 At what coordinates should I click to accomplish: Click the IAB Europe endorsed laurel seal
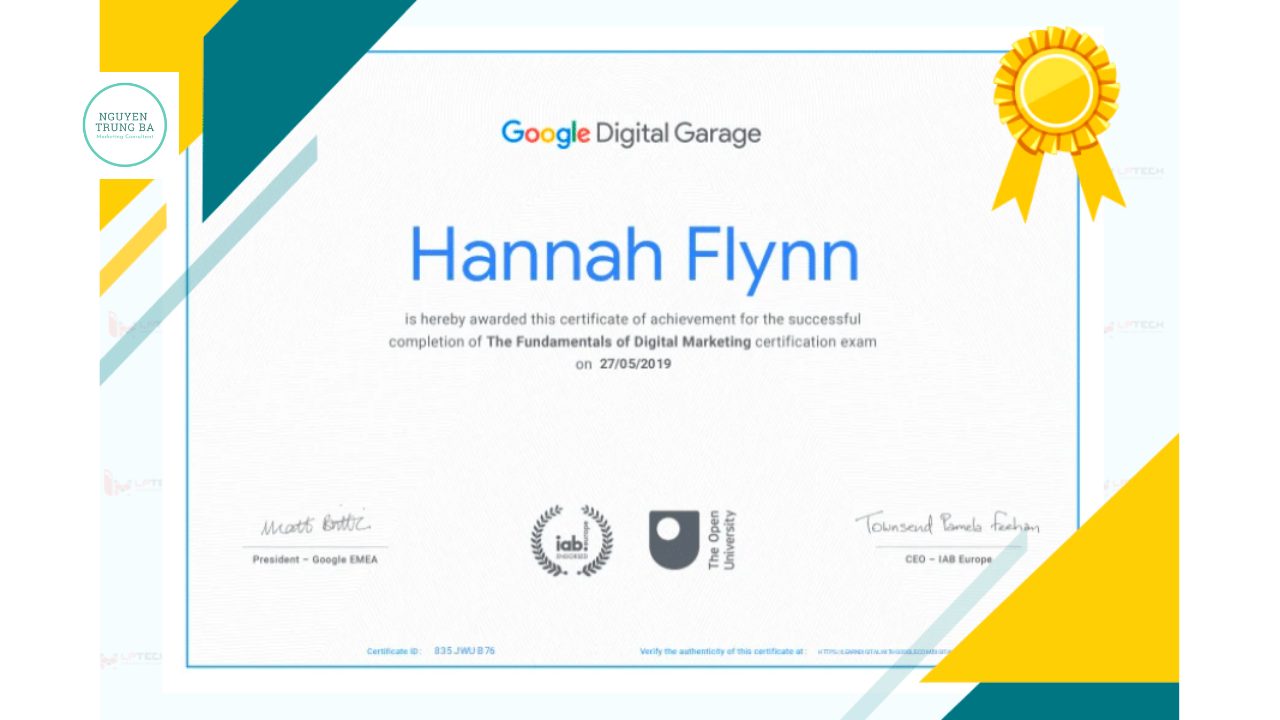[571, 542]
